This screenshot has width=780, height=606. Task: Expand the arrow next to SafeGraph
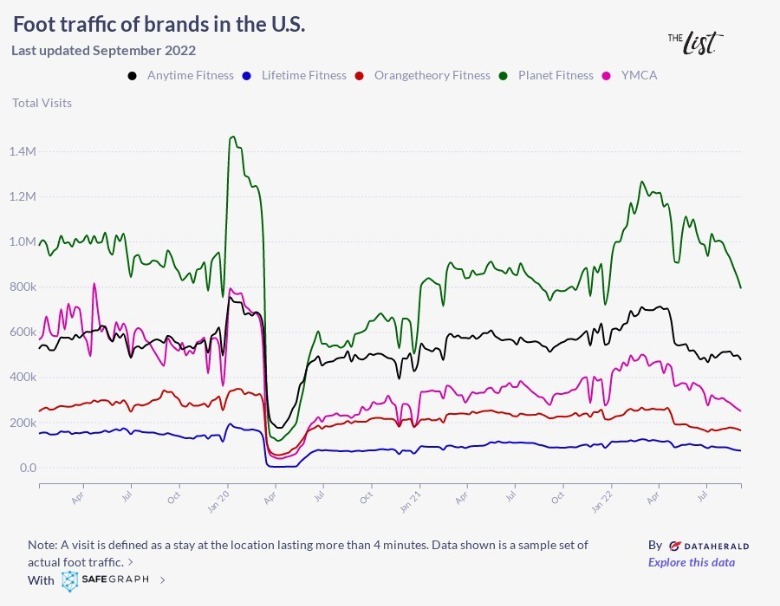click(163, 580)
